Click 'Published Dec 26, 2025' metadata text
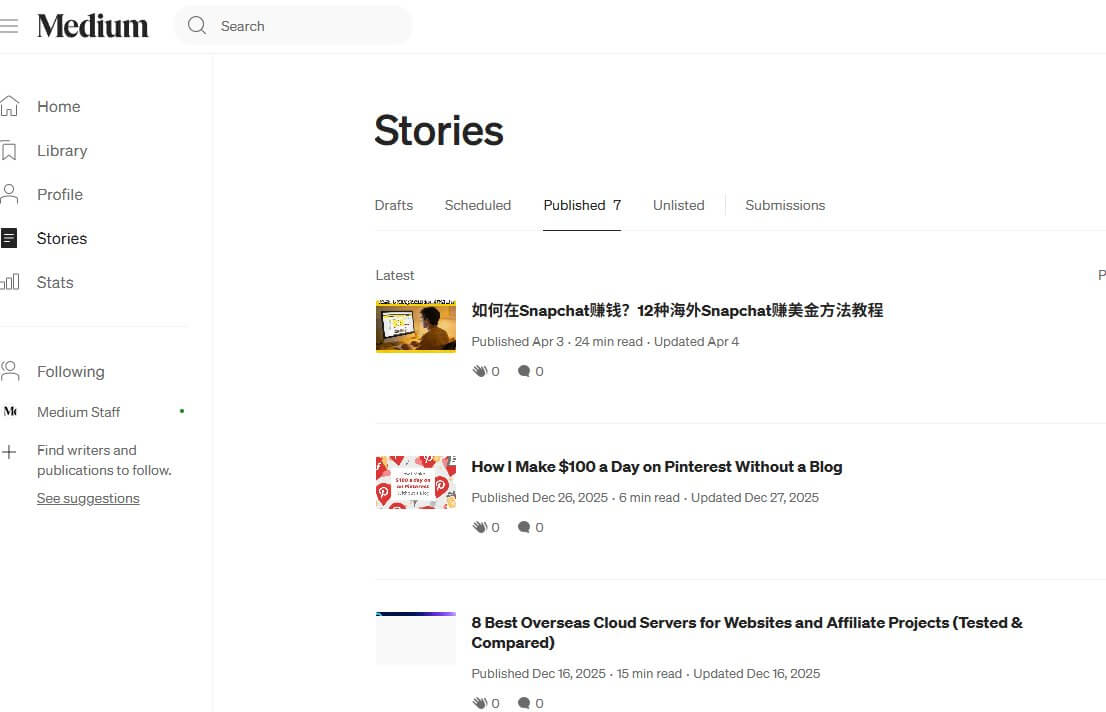Viewport: 1106px width, 712px height. click(540, 497)
